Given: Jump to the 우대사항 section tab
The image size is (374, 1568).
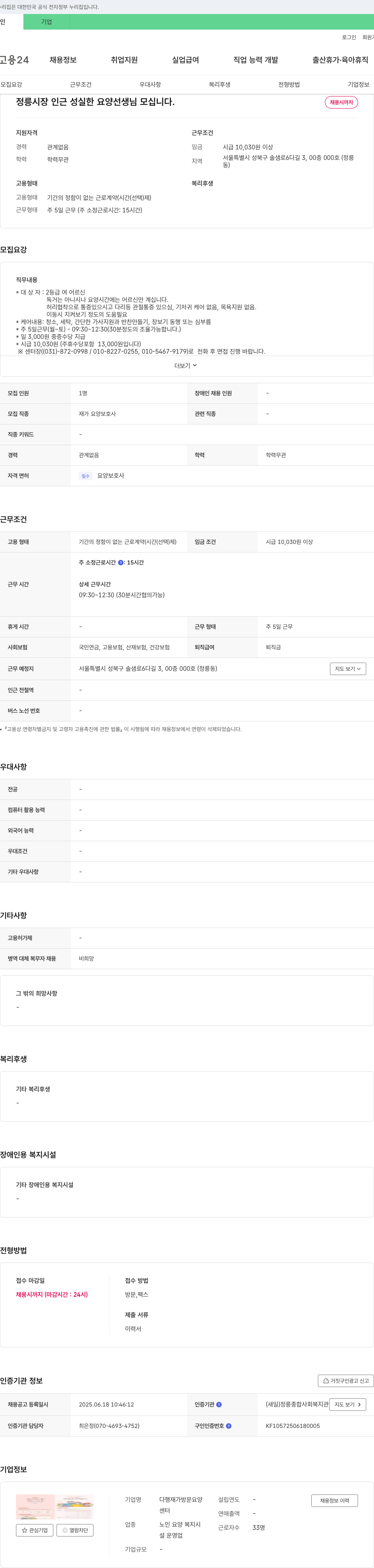Looking at the screenshot, I should (150, 84).
